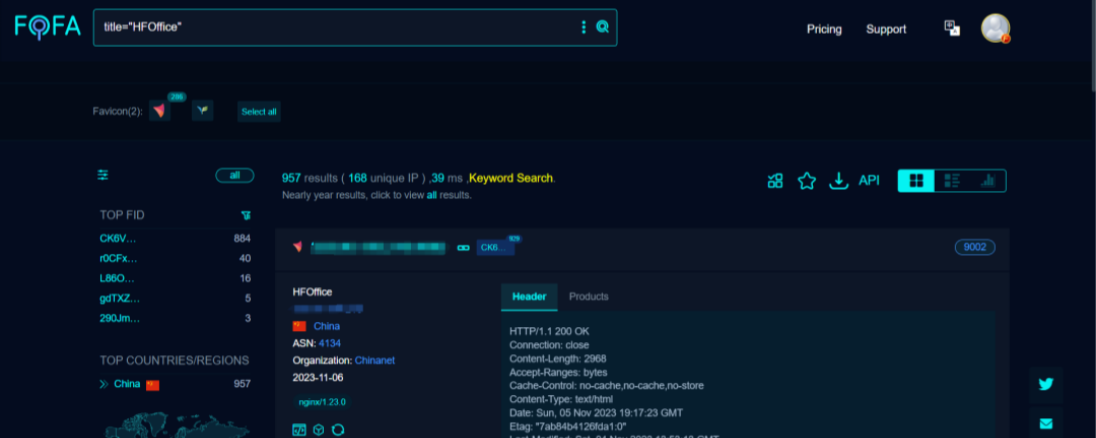Click the yellow Keyword Search label

pos(511,178)
